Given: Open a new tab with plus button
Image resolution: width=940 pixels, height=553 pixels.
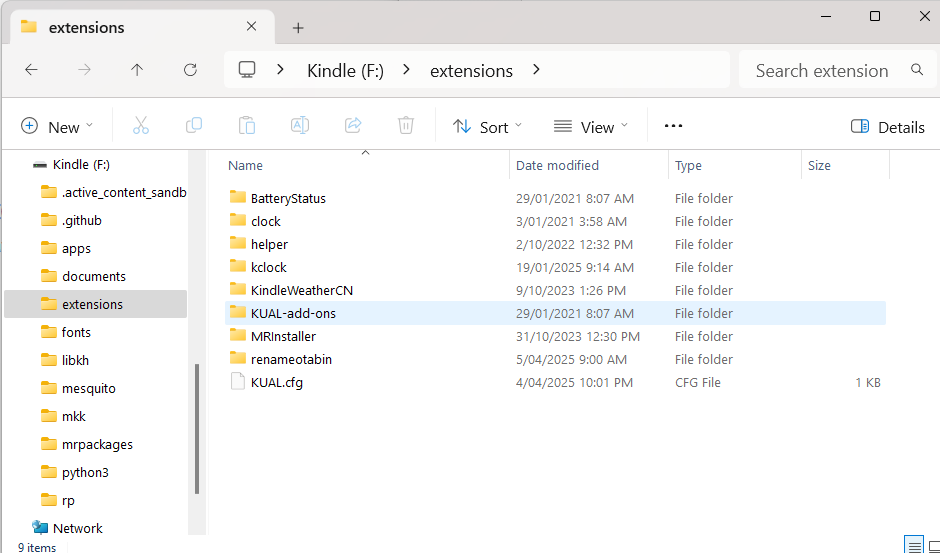Looking at the screenshot, I should pos(298,28).
